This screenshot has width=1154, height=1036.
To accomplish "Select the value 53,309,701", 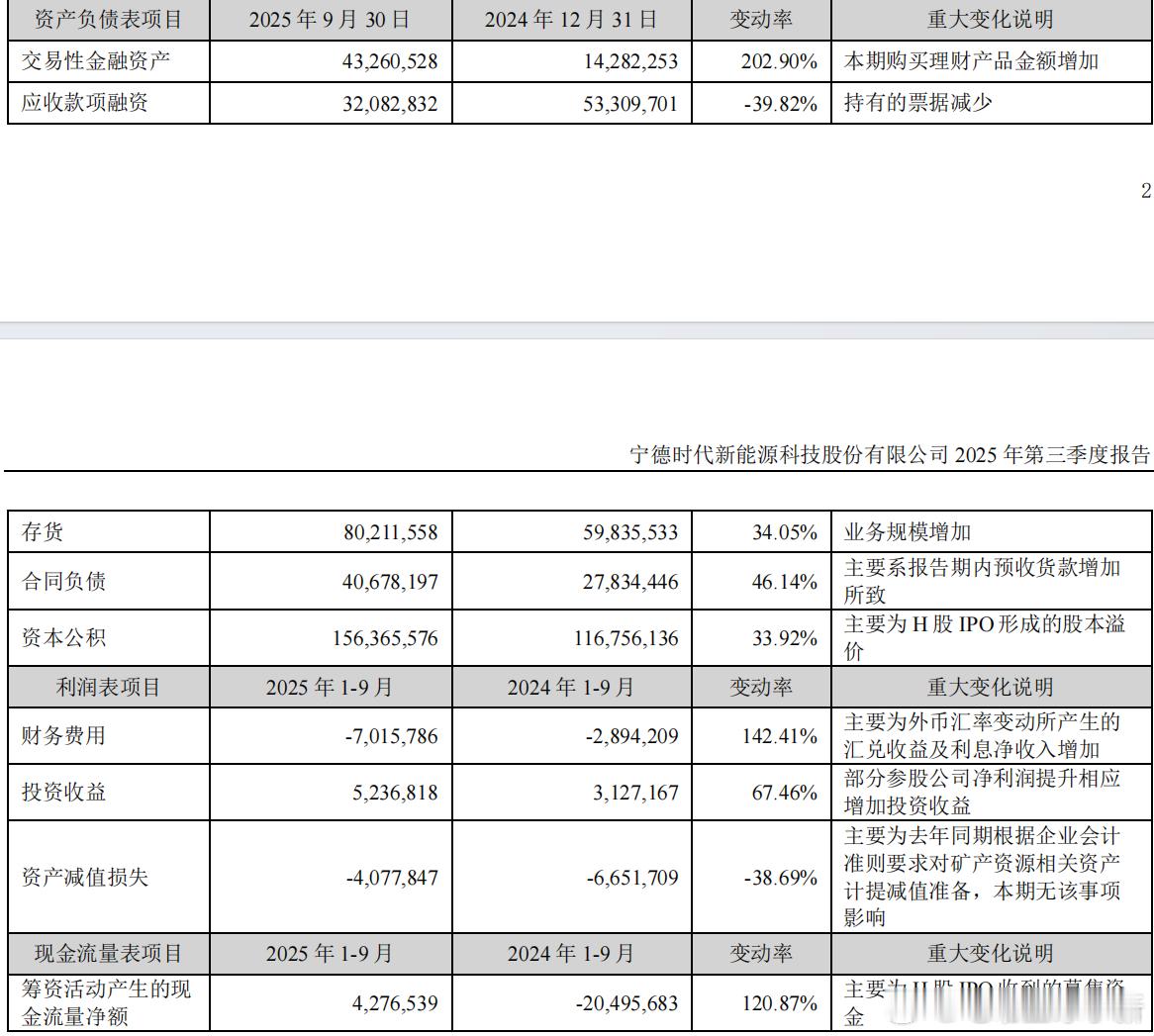I will (630, 104).
